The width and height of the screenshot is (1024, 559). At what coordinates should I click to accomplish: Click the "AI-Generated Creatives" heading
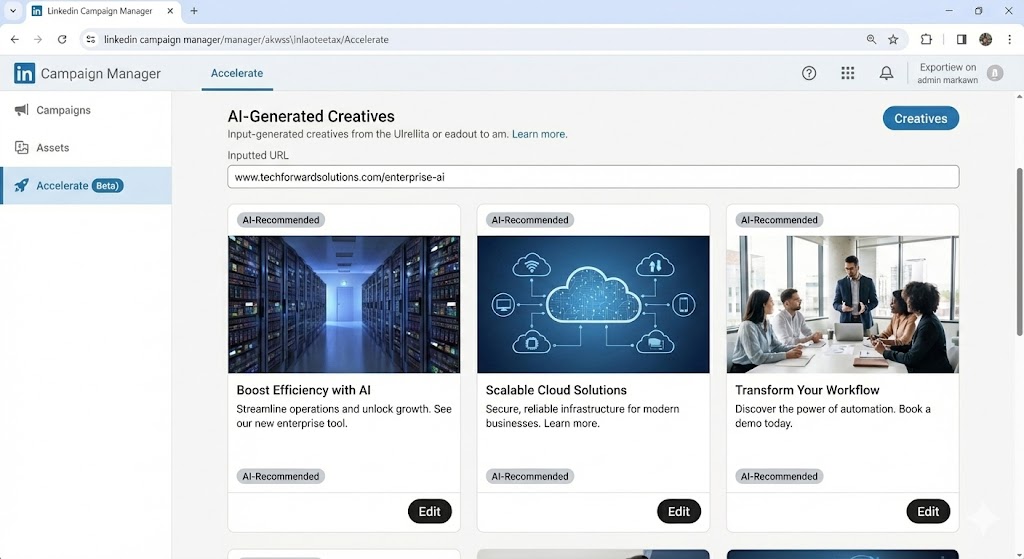pyautogui.click(x=311, y=116)
